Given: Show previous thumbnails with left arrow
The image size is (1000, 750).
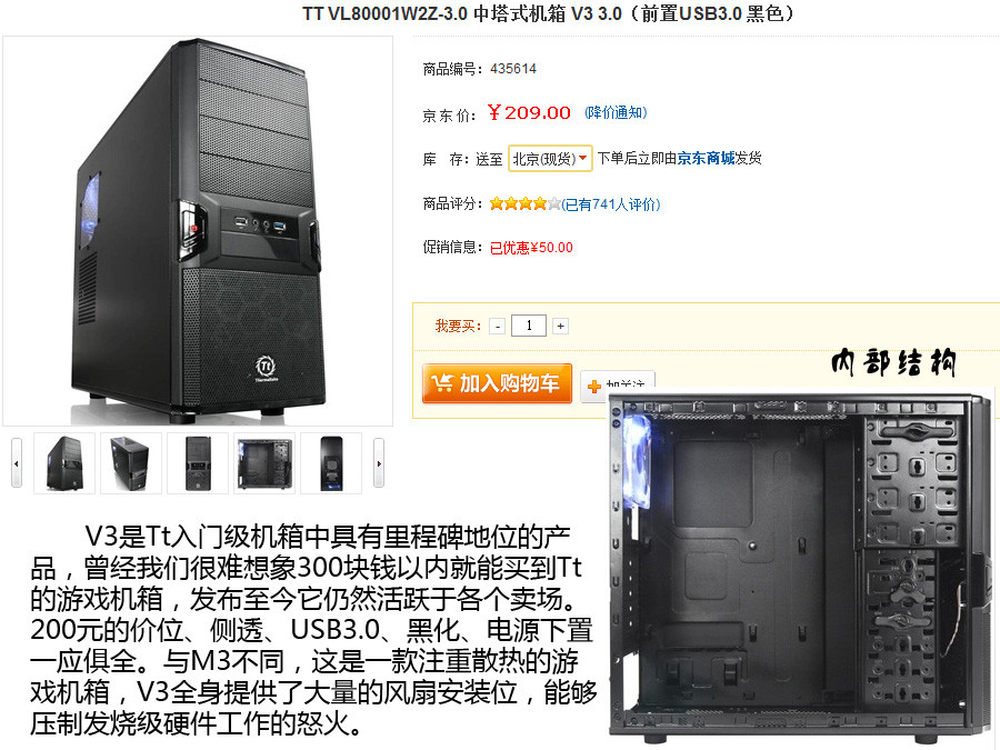Looking at the screenshot, I should (17, 463).
